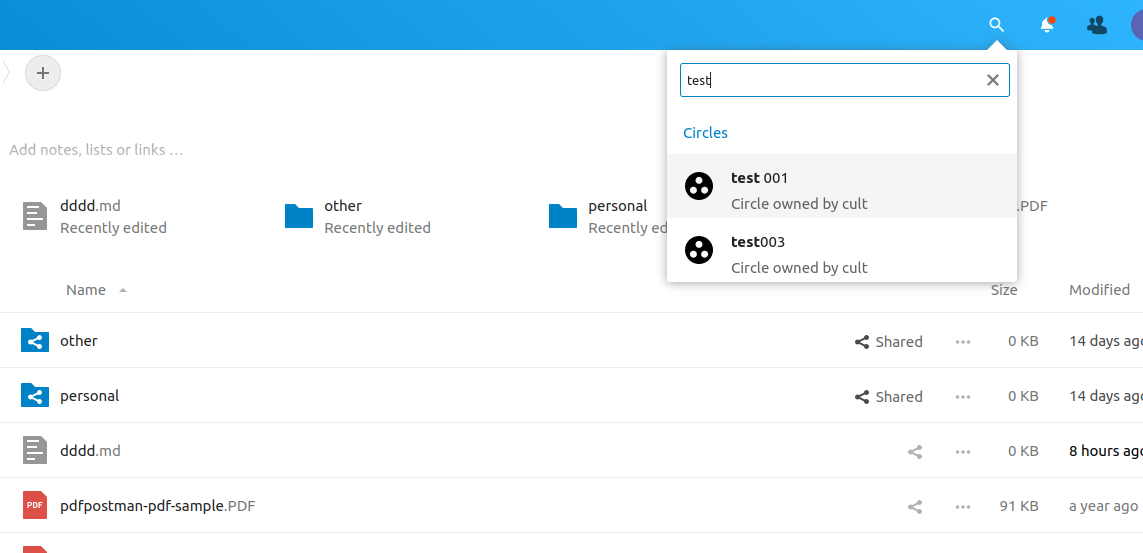The height and width of the screenshot is (553, 1143).
Task: Open the other folder in file list
Action: point(79,341)
